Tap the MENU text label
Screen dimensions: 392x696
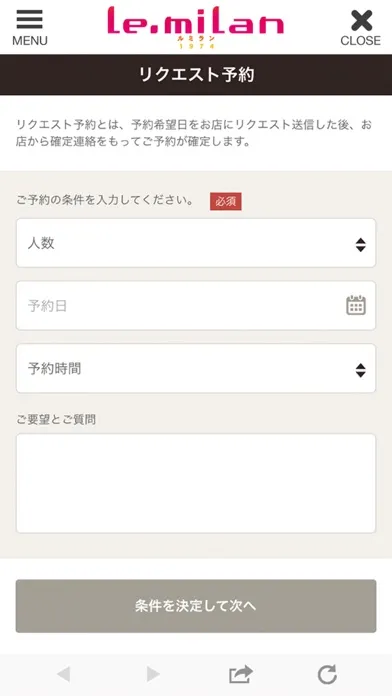(x=30, y=41)
